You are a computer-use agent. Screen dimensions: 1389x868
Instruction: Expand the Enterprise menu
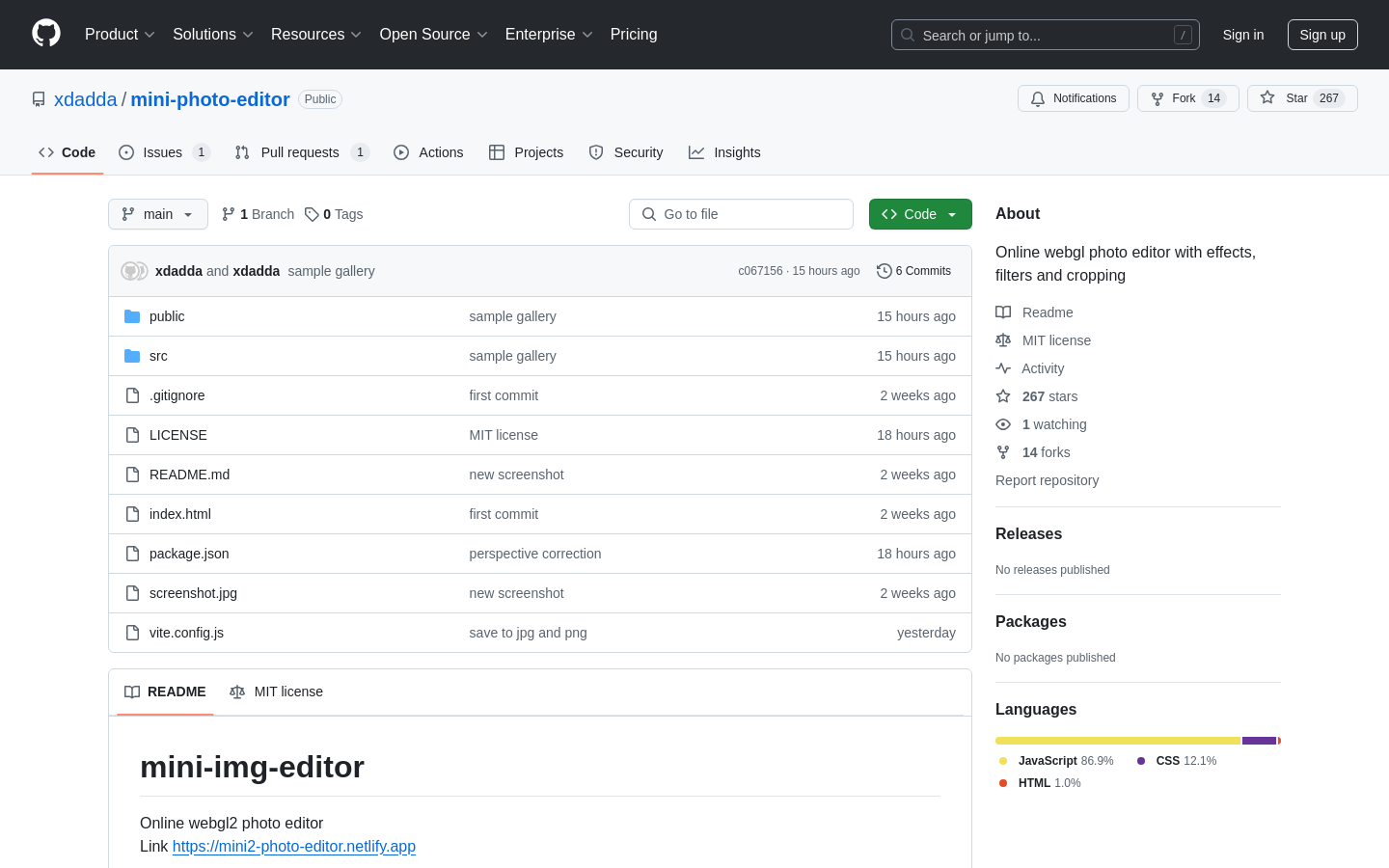coord(549,35)
